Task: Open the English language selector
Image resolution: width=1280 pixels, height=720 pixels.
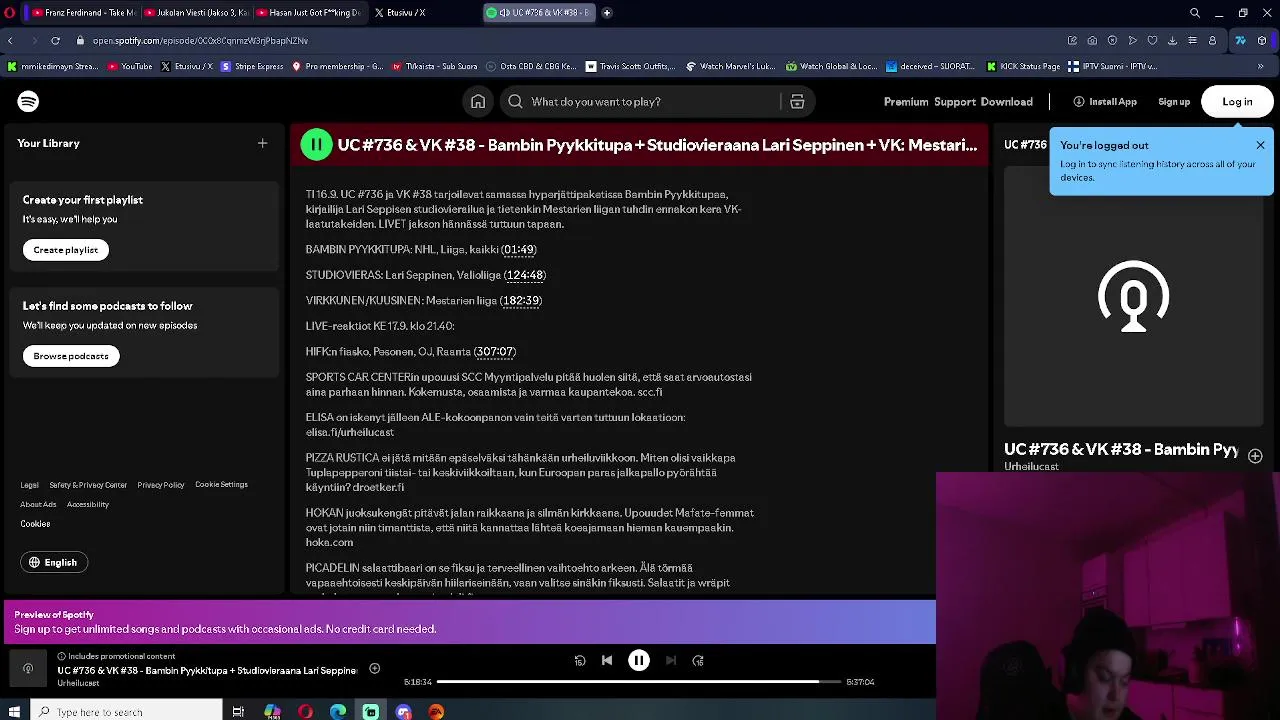Action: click(53, 562)
